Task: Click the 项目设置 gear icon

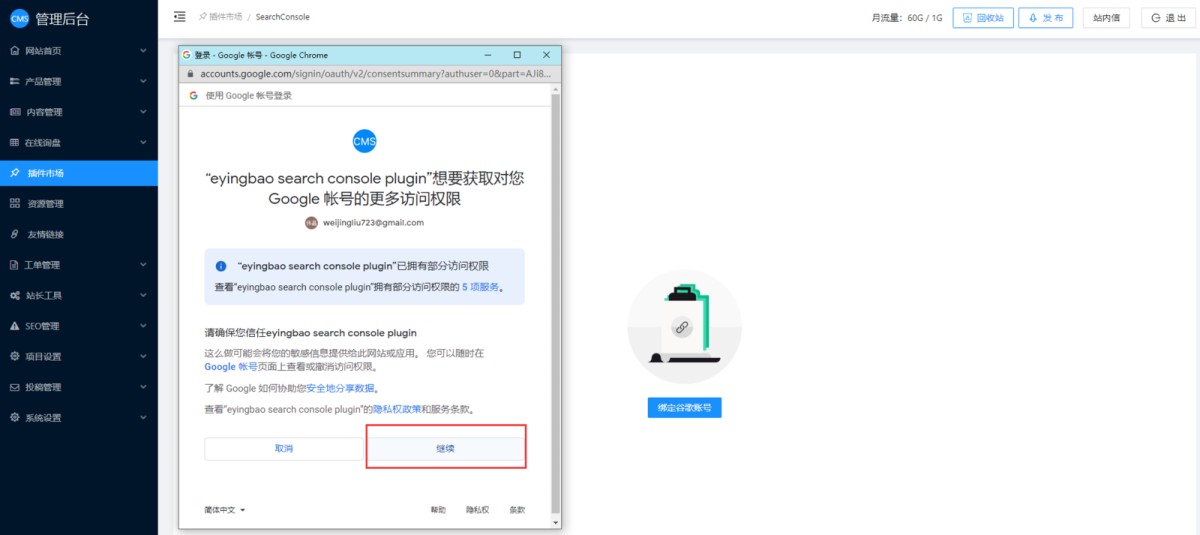Action: tap(14, 357)
